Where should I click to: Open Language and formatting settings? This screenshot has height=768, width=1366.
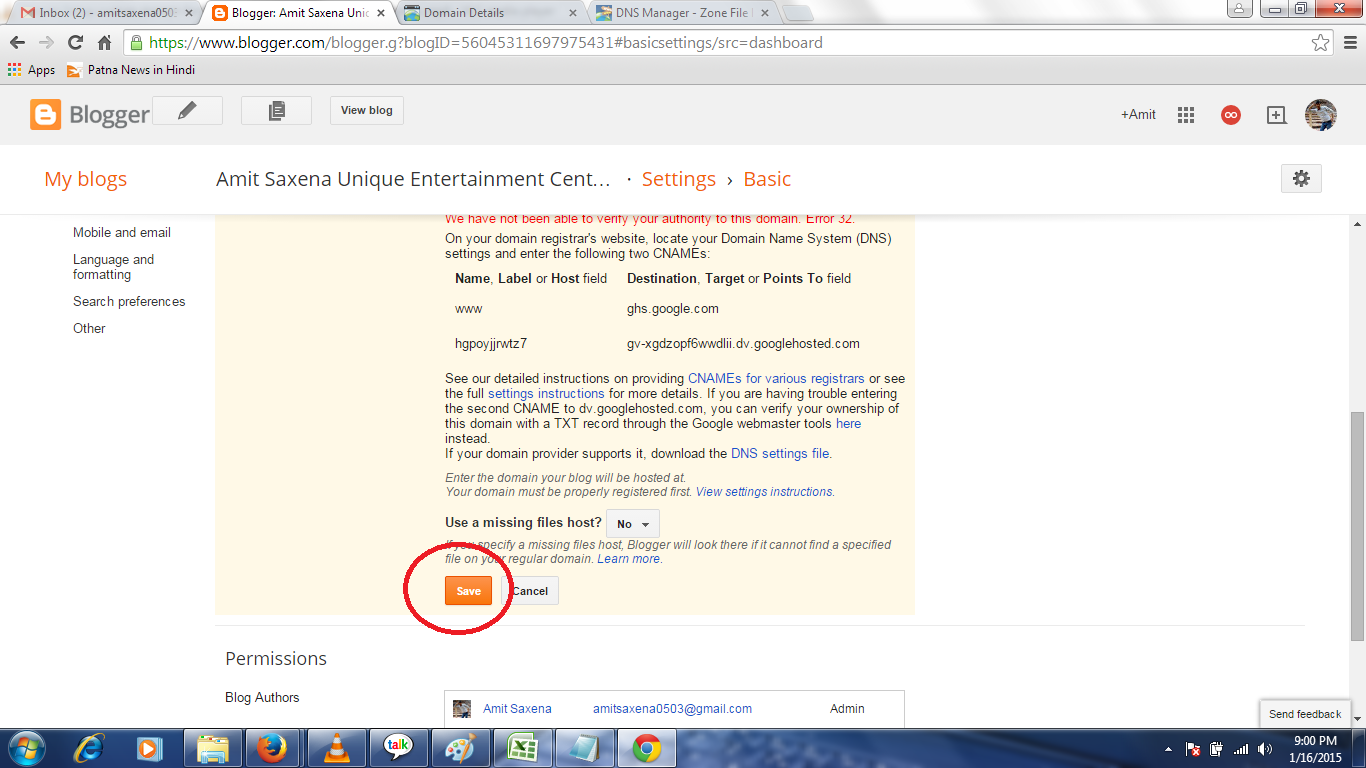click(113, 267)
